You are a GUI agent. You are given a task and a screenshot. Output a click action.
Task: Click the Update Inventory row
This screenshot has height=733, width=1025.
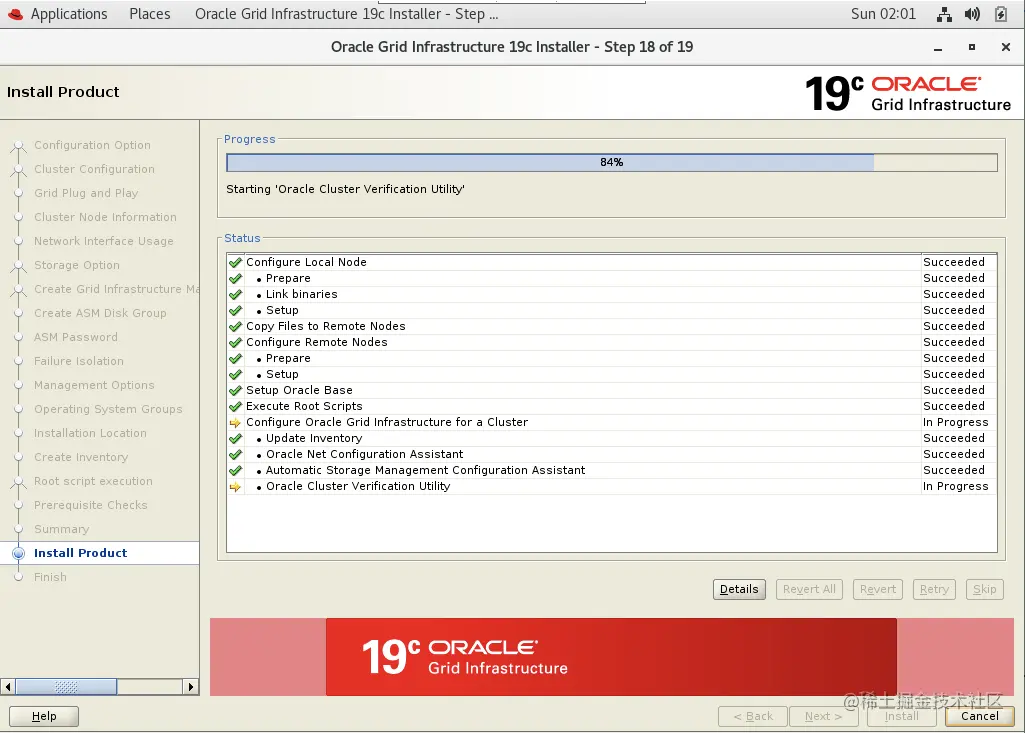click(x=611, y=438)
